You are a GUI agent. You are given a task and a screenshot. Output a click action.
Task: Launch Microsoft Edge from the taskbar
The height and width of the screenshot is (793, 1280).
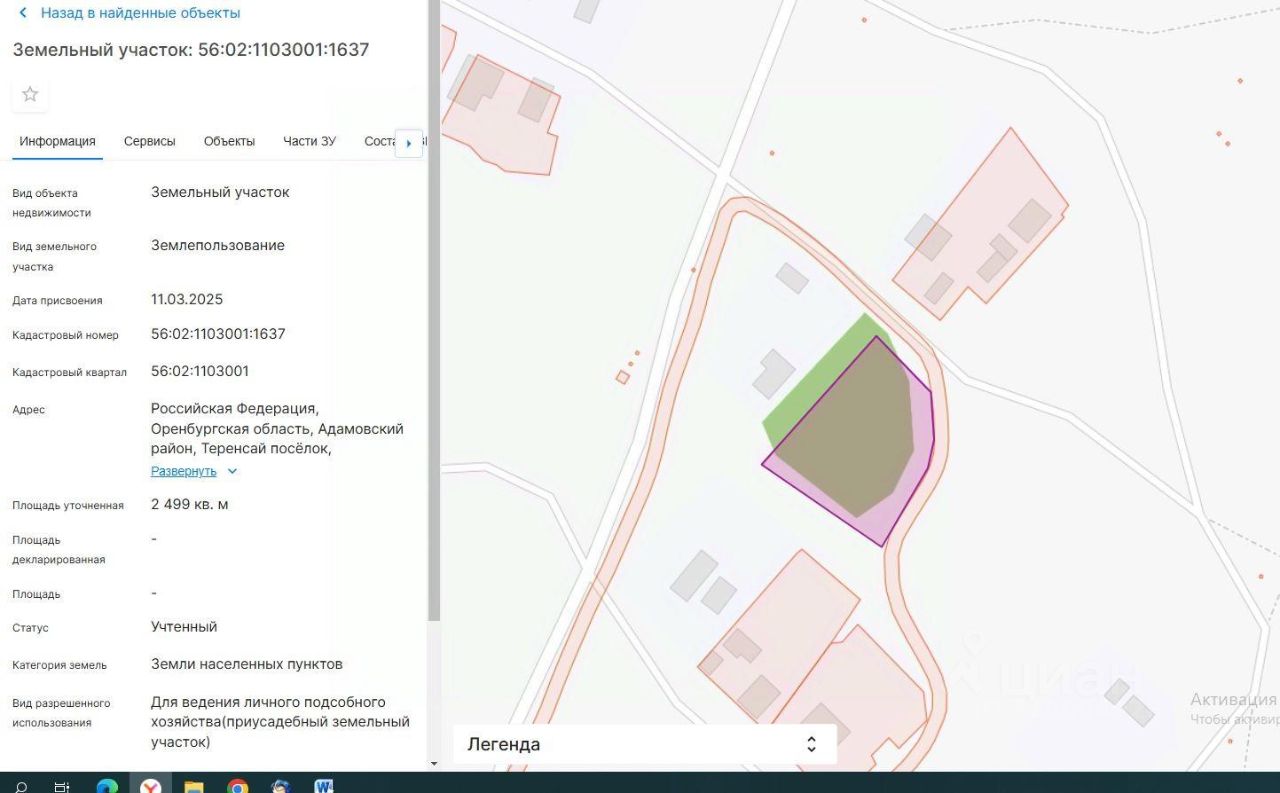click(107, 786)
